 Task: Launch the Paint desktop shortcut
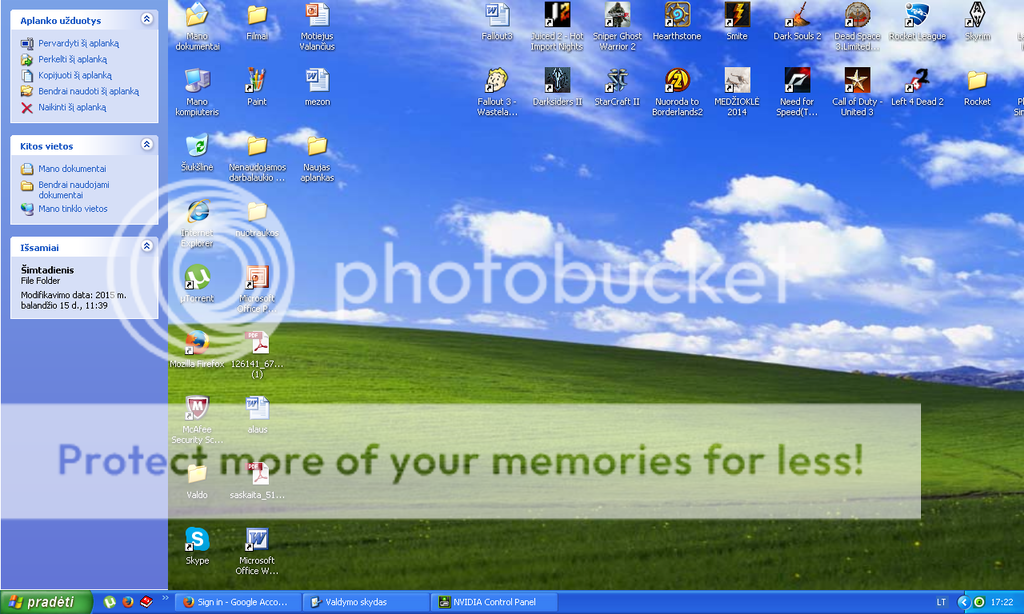coord(257,81)
